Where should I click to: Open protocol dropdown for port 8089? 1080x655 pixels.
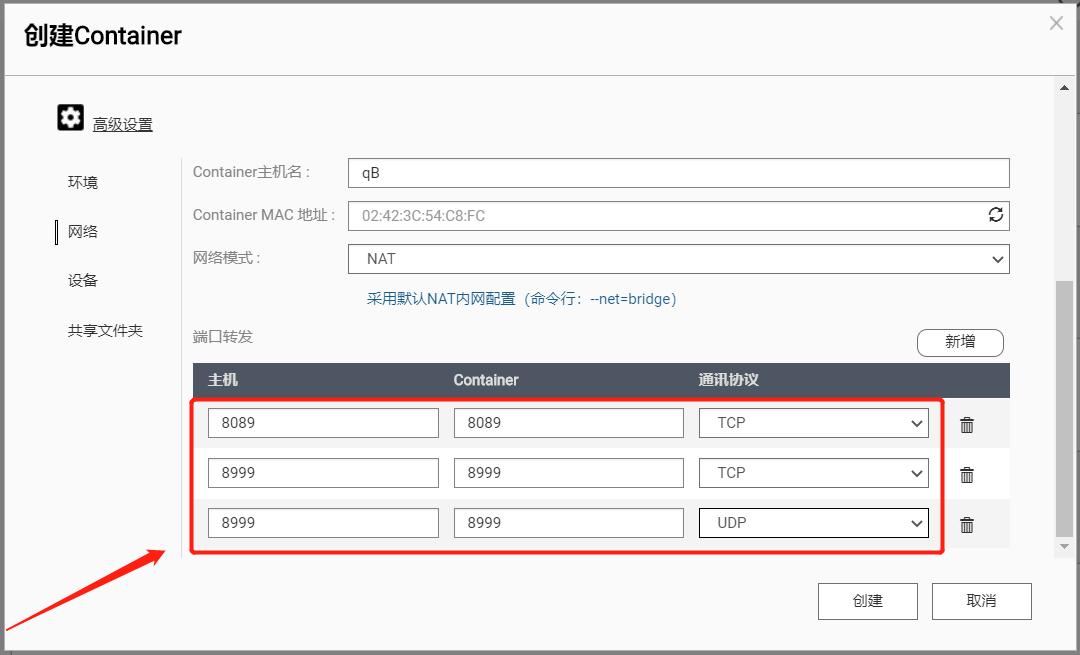coord(813,423)
